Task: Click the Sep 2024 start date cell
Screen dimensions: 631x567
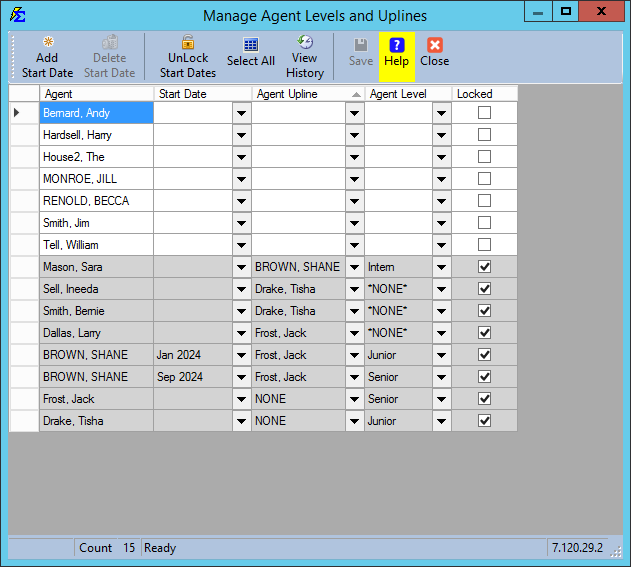Action: point(193,377)
